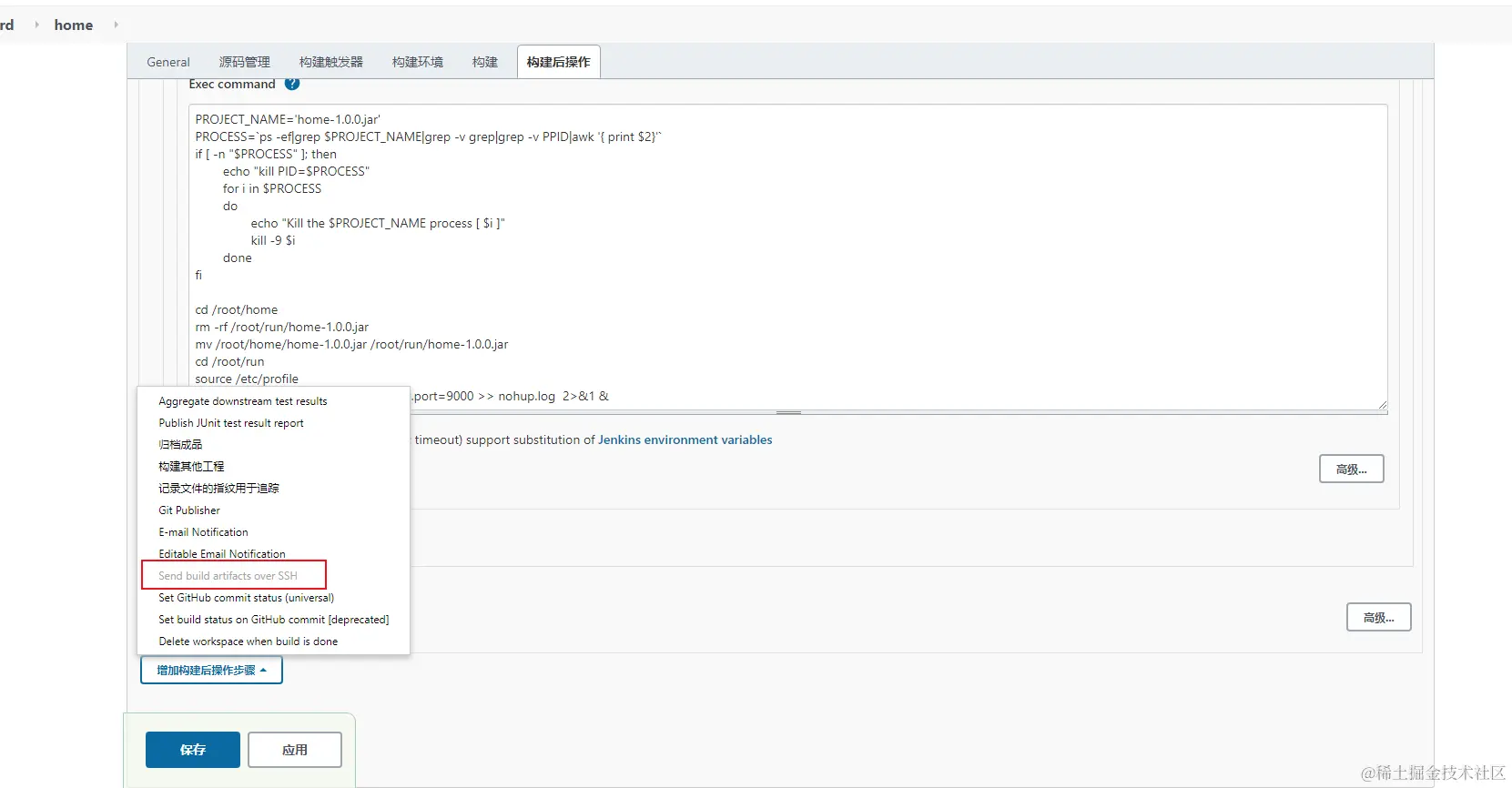Click the line "kill -9 $i"
Screen dimensions: 1512x788
273,240
